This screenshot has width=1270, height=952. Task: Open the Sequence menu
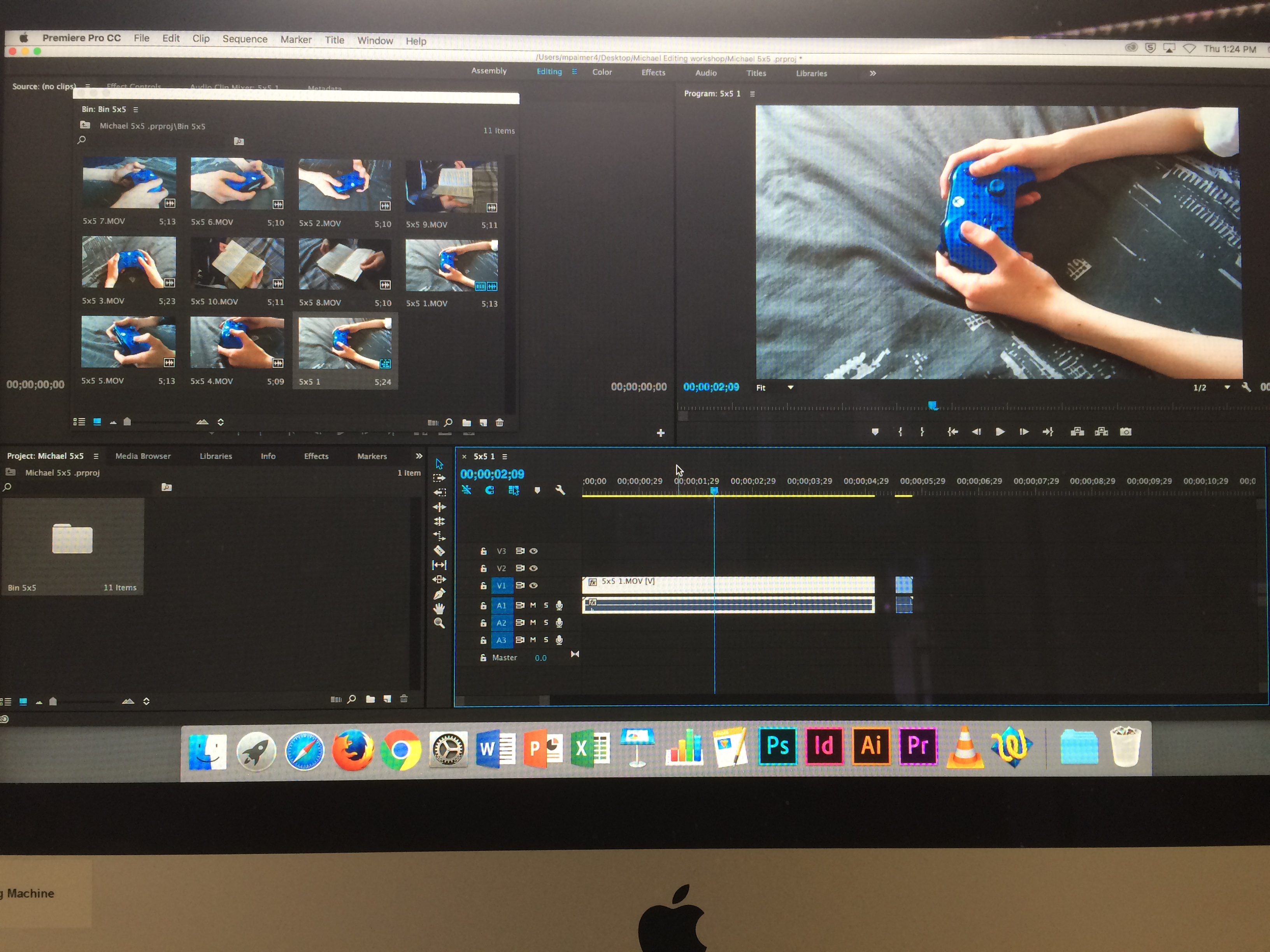245,39
